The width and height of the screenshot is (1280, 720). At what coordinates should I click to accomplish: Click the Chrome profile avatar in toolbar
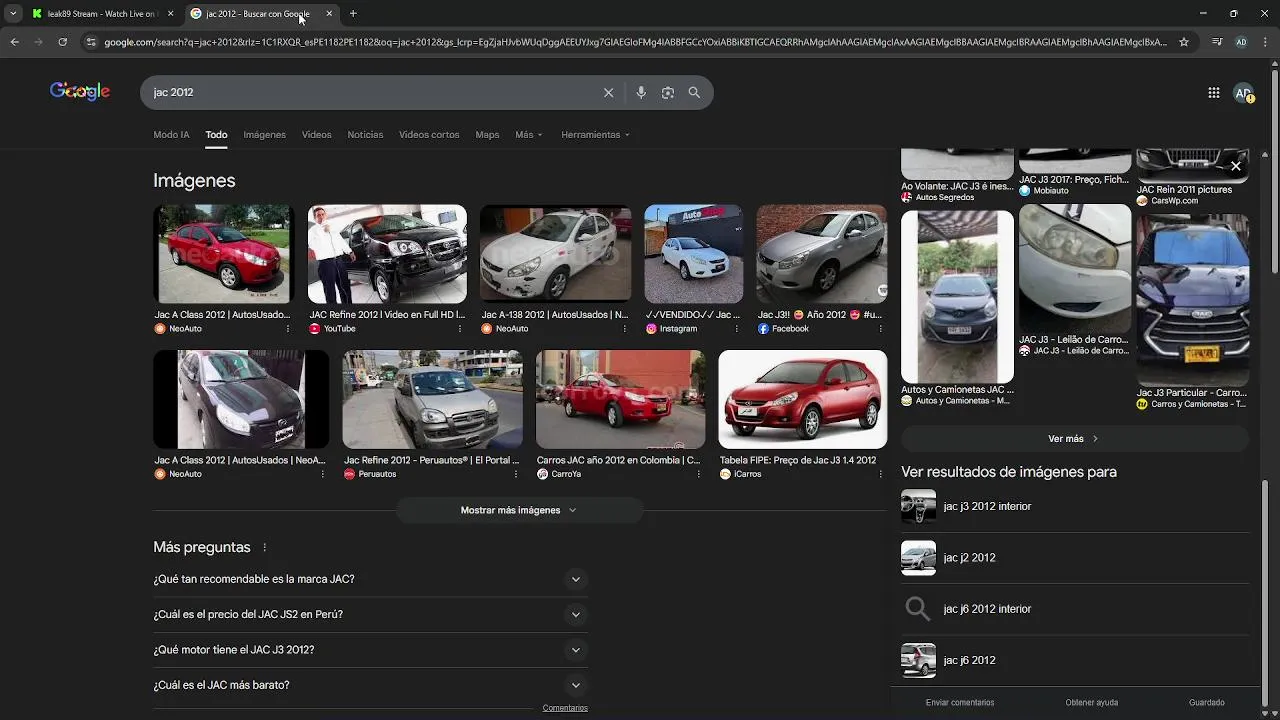(x=1241, y=42)
